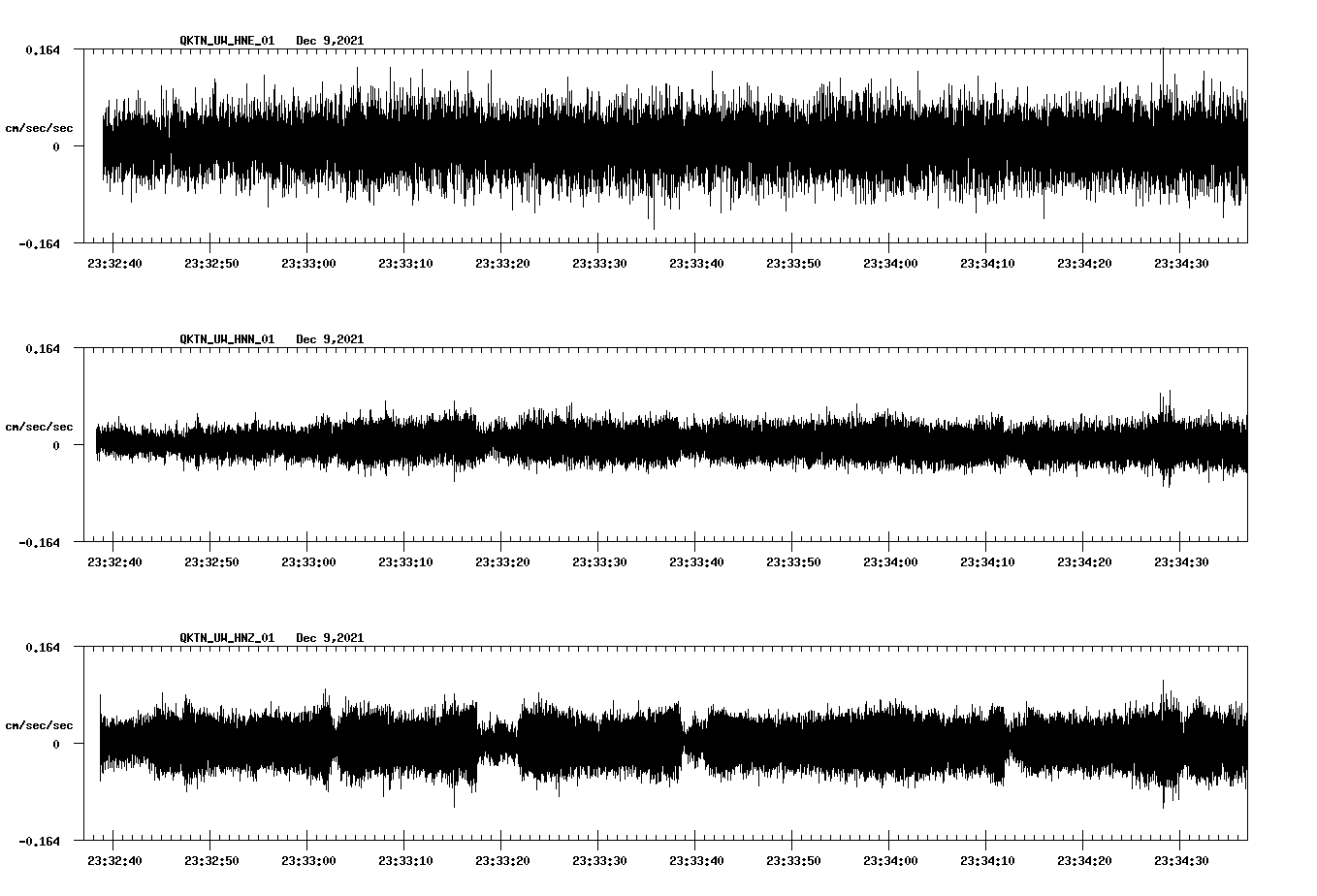
Task: Click the 0.164 upper limit on HNZ axis
Action: (42, 647)
